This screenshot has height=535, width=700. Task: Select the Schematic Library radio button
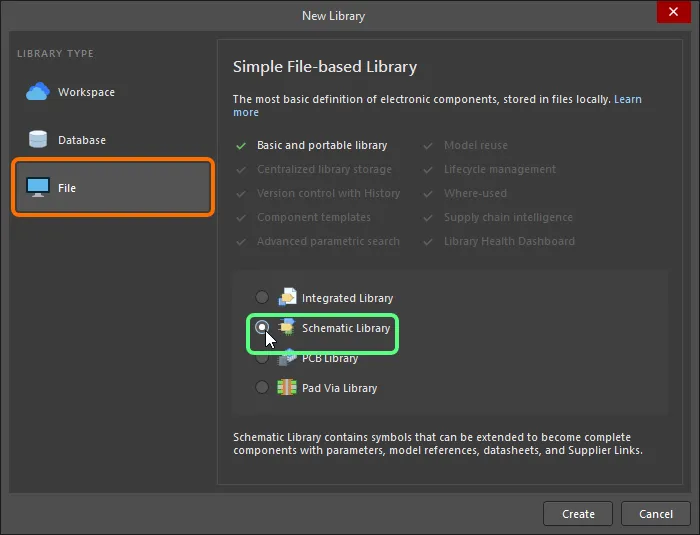click(262, 327)
